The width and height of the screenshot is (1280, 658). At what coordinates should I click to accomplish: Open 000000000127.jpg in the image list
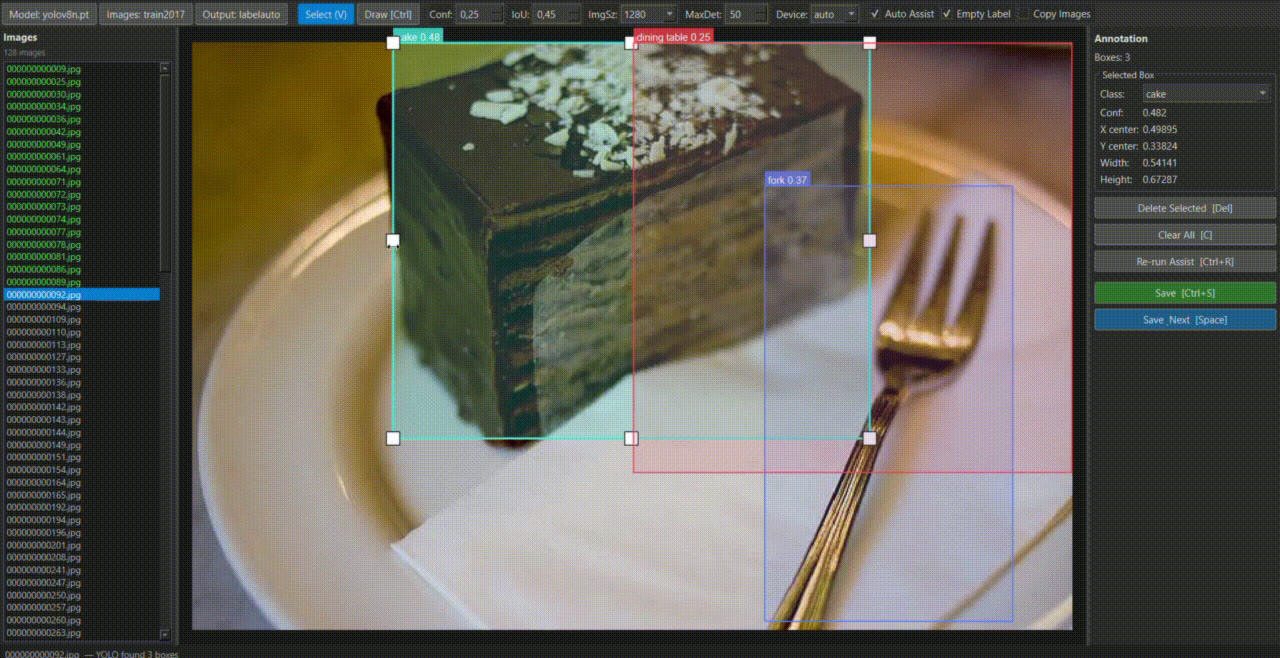point(82,357)
